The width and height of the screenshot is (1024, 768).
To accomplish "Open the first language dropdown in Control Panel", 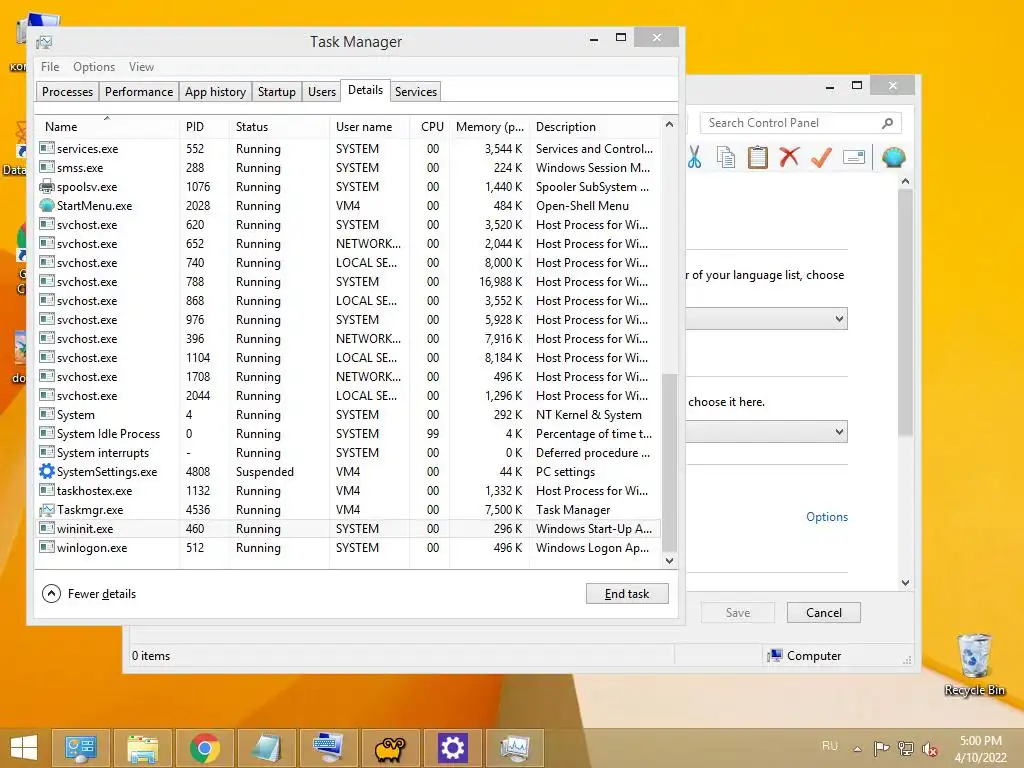I will [766, 319].
